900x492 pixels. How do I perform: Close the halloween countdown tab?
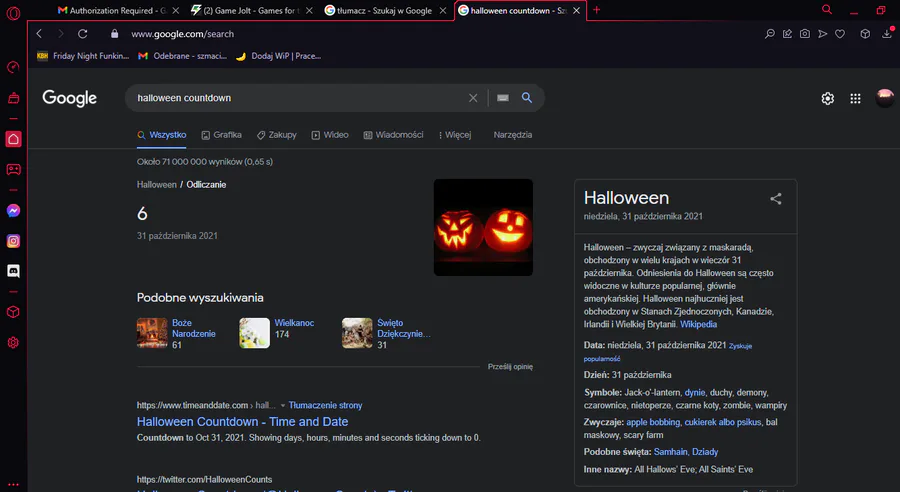coord(576,10)
